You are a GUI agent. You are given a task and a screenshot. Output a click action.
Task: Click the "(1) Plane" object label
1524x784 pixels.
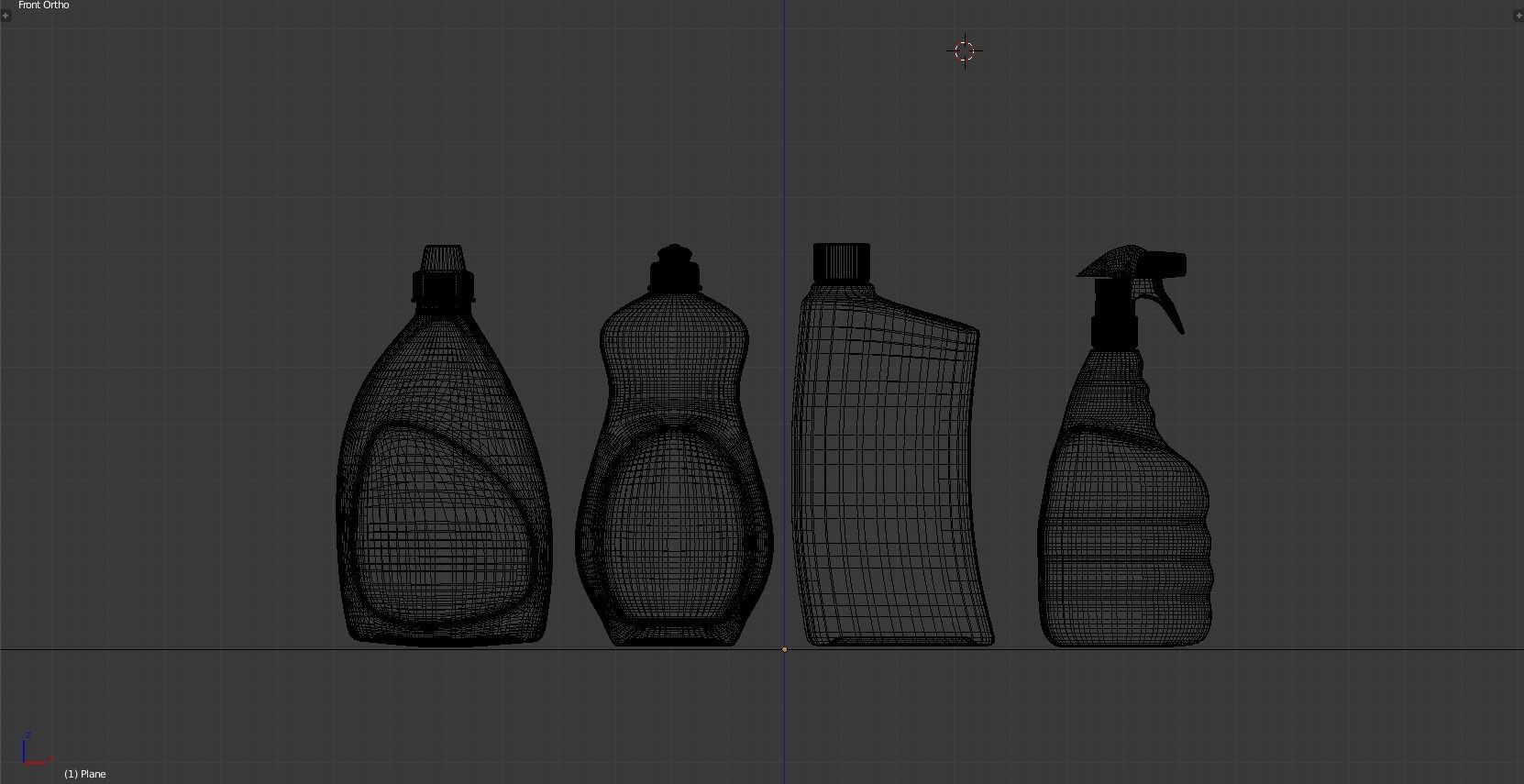tap(85, 774)
